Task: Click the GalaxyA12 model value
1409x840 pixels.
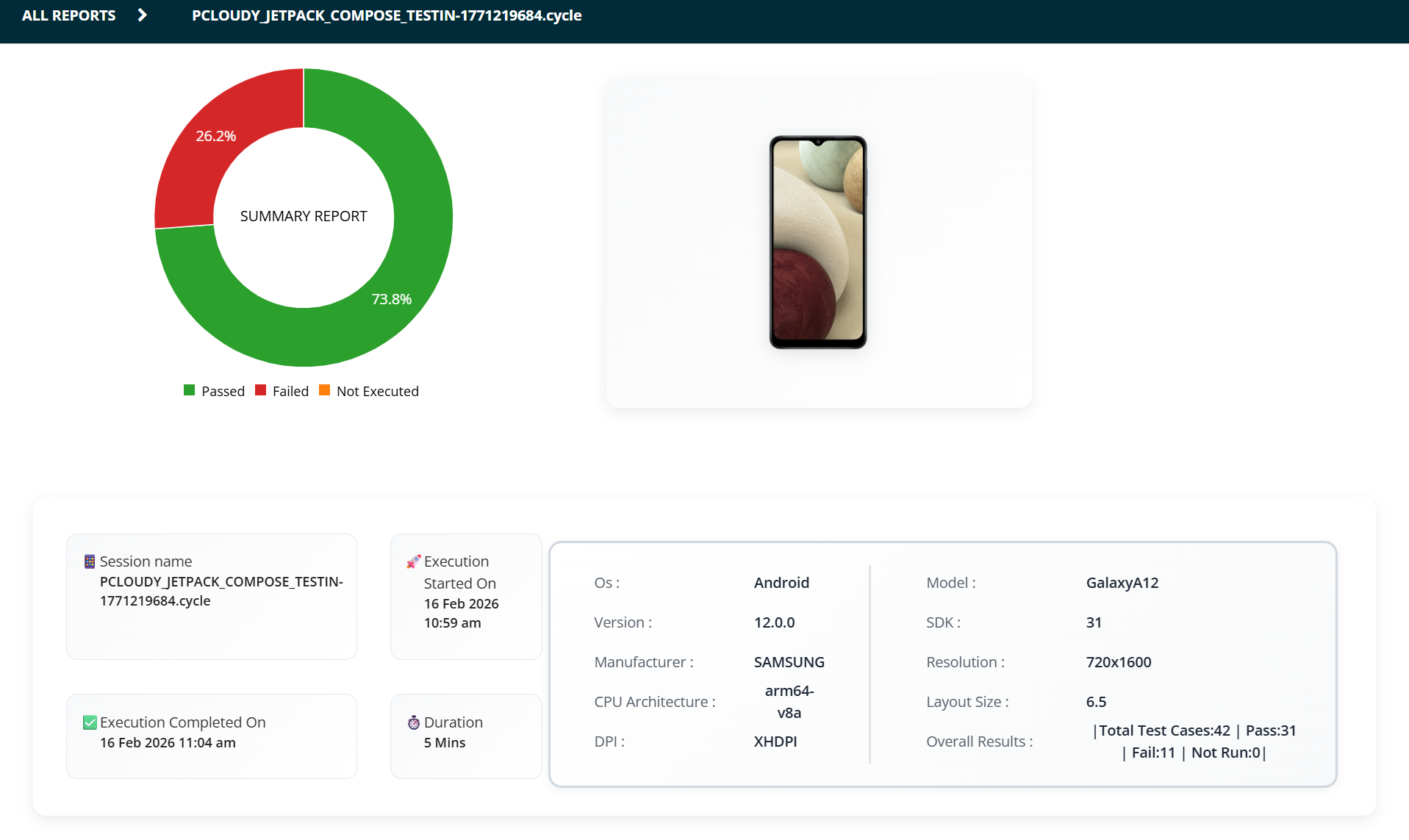Action: pyautogui.click(x=1122, y=583)
